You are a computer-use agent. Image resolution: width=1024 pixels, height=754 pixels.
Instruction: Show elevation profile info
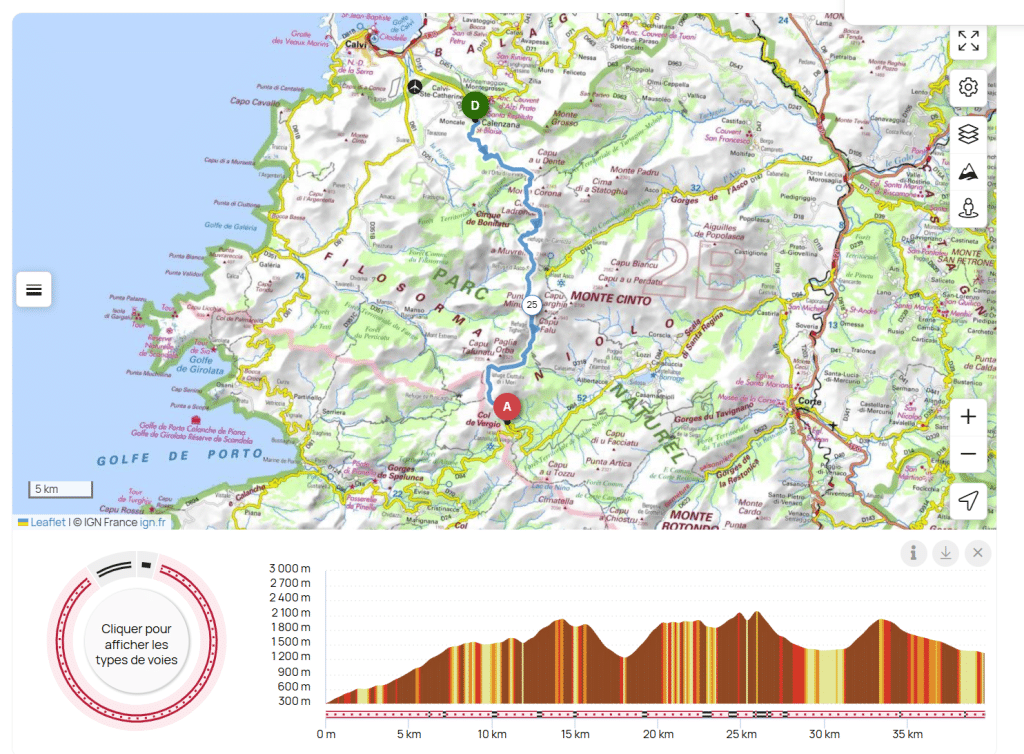[914, 553]
